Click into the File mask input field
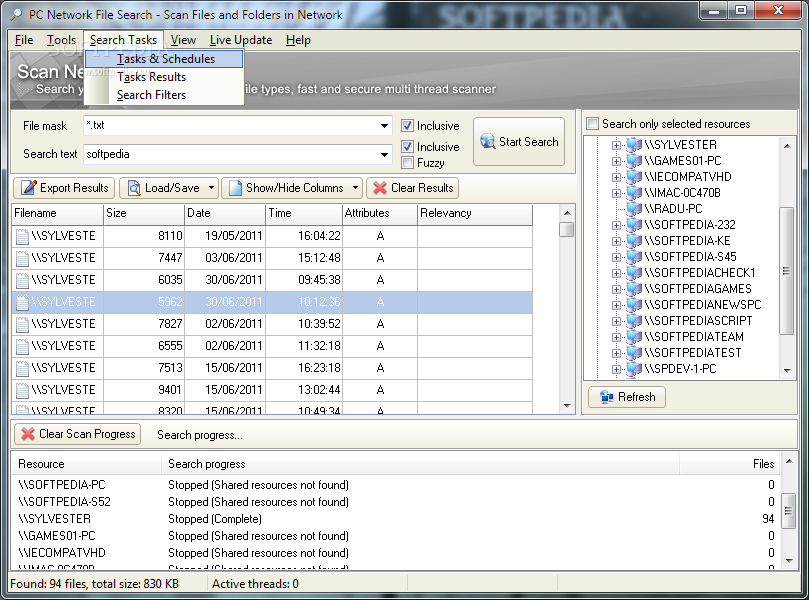Screen dimensions: 809x600 [x=231, y=125]
